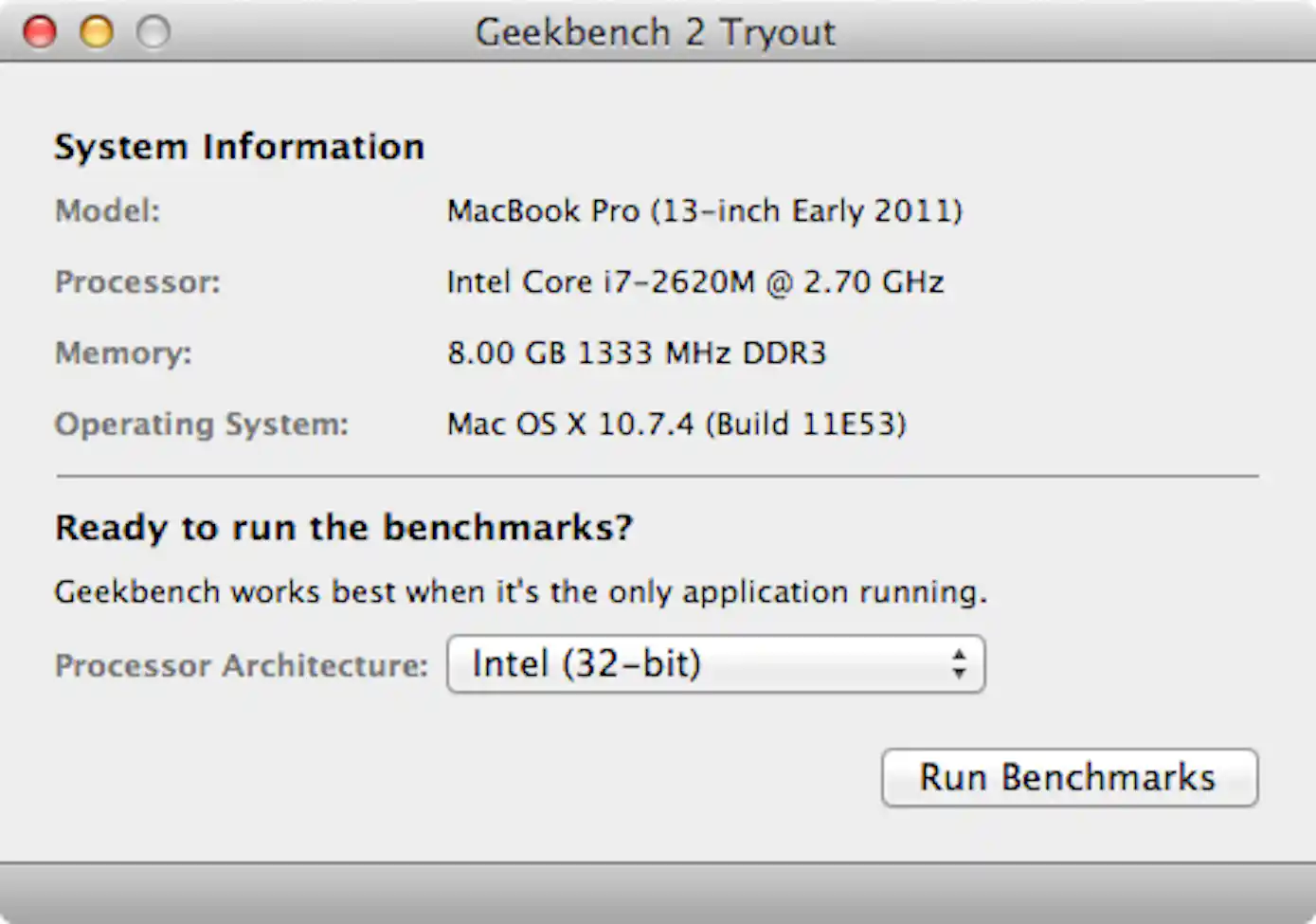
Task: Click the gray zoom traffic light
Action: pos(153,31)
